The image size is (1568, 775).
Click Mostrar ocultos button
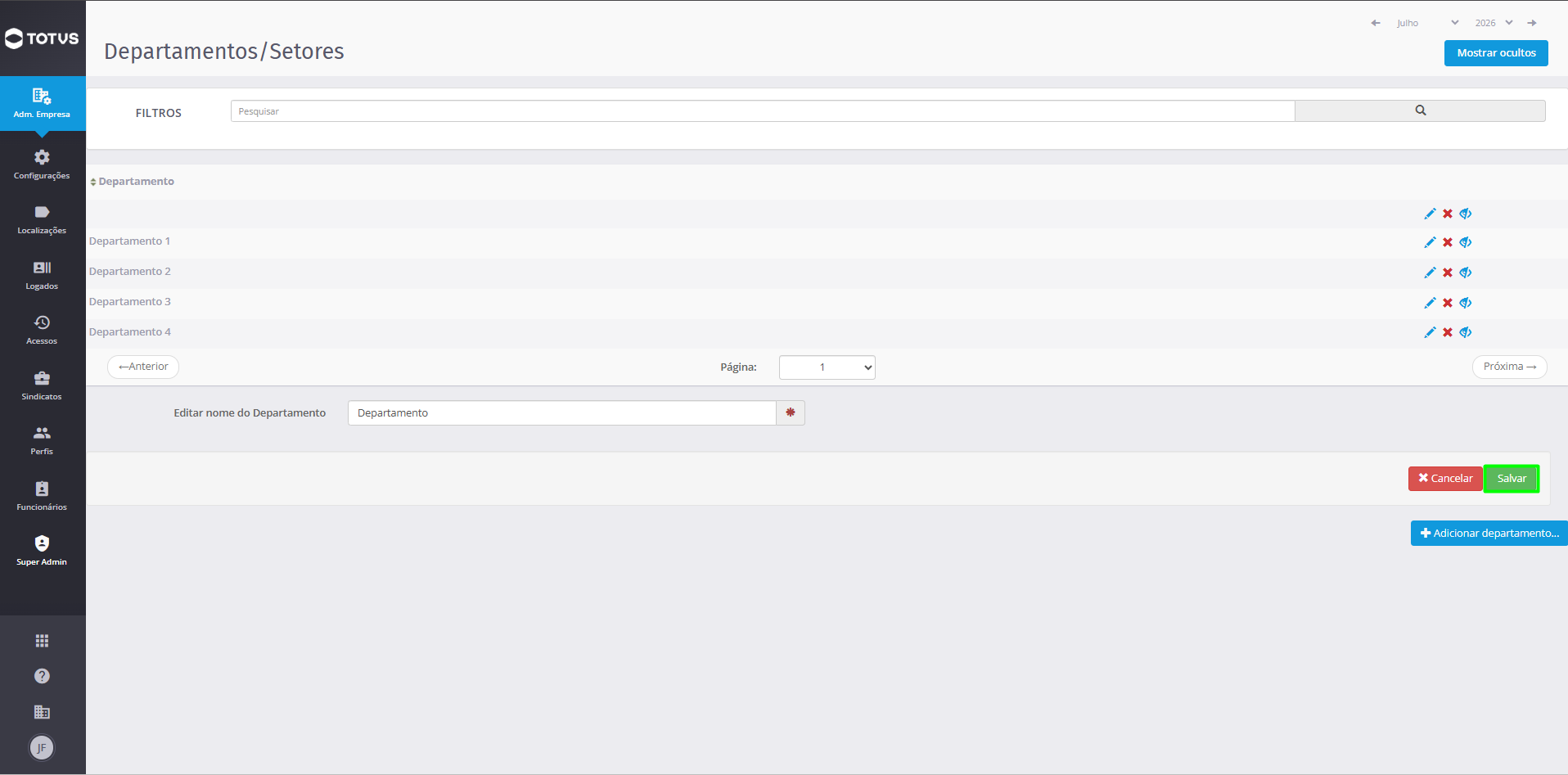click(x=1496, y=53)
